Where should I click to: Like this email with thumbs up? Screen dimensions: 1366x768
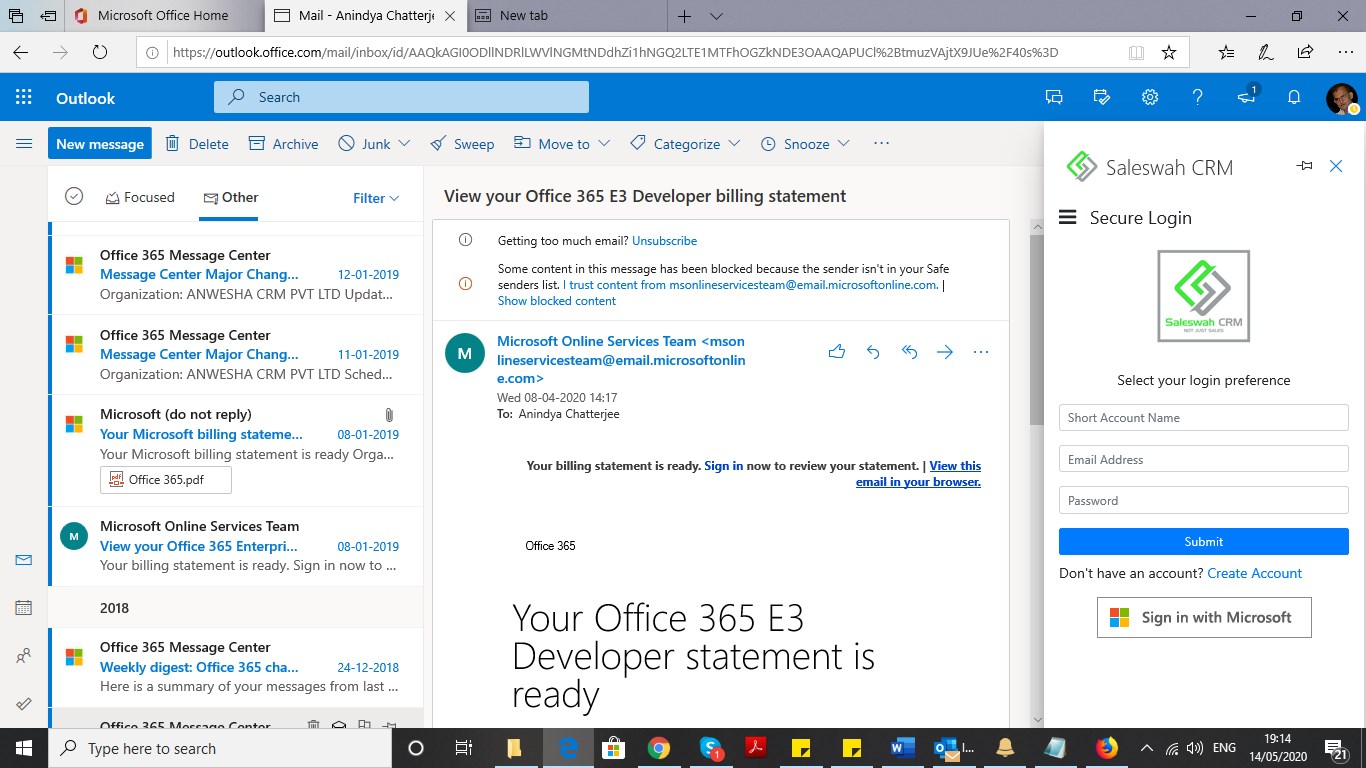837,352
